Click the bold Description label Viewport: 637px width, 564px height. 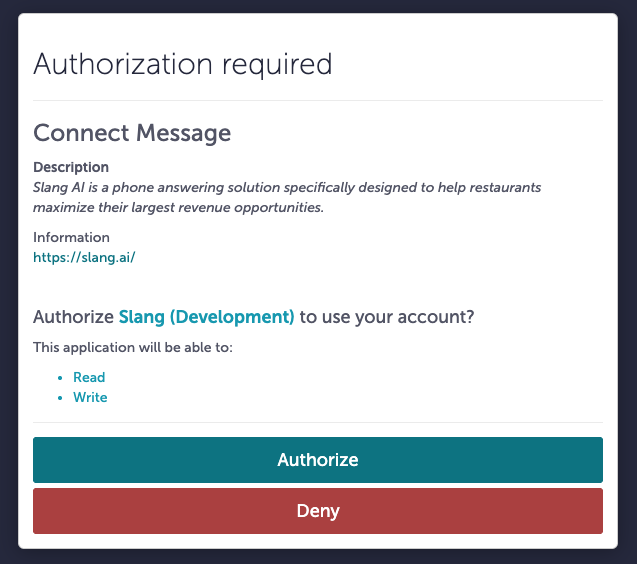point(71,167)
